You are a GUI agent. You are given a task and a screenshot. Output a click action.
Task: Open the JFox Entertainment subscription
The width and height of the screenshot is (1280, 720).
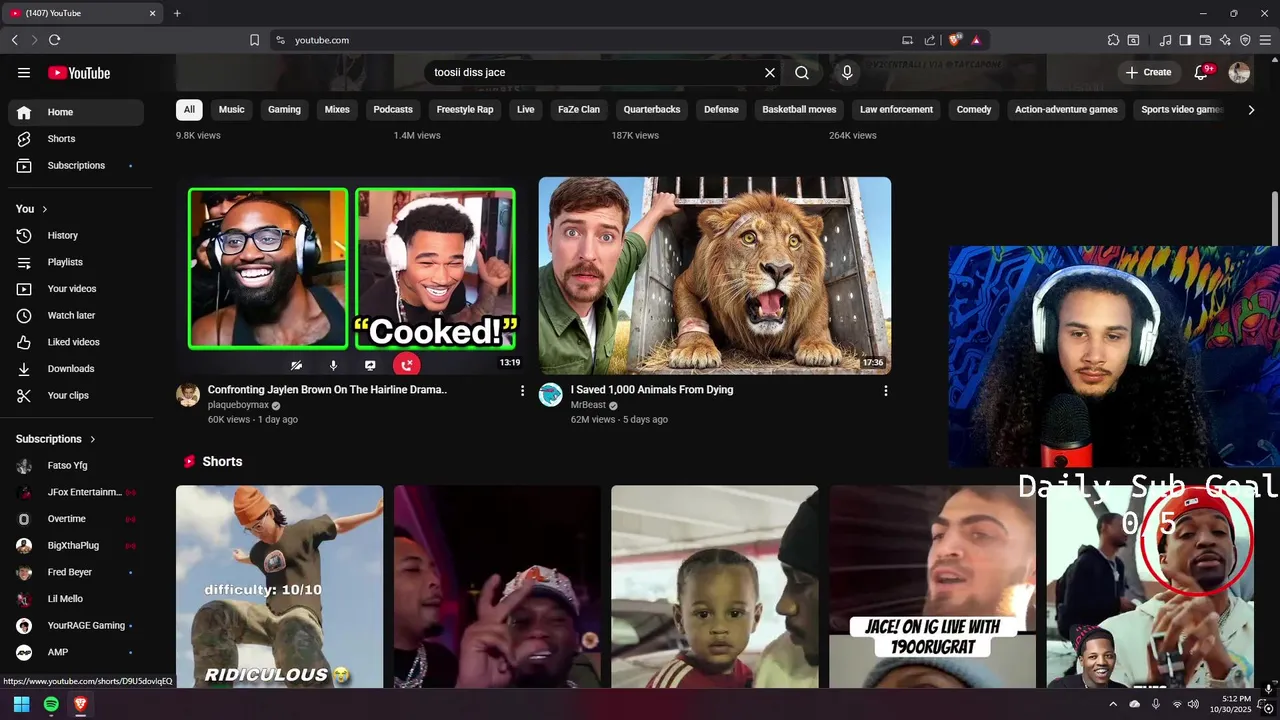click(x=76, y=492)
